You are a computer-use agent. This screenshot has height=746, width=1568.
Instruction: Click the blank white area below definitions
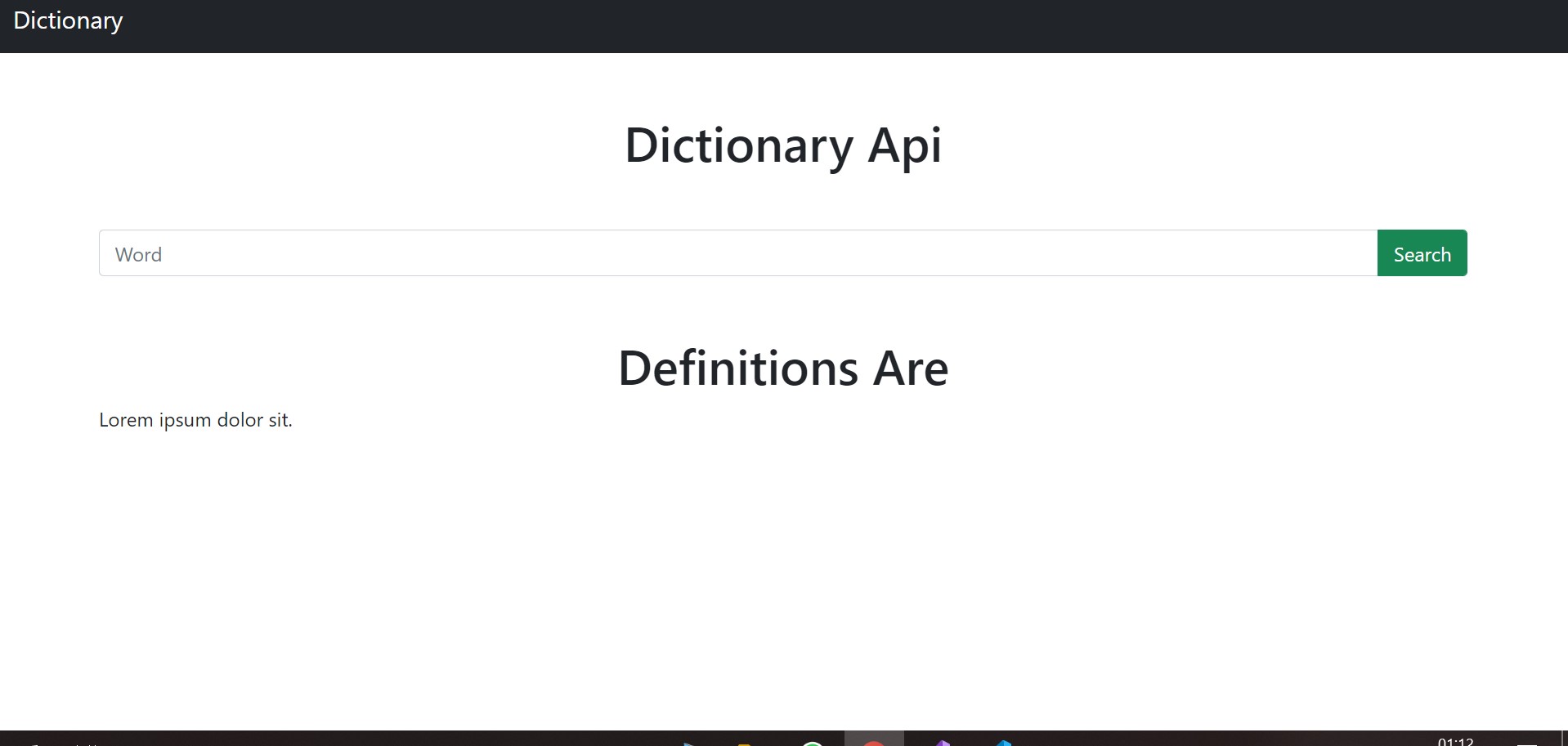coord(783,572)
